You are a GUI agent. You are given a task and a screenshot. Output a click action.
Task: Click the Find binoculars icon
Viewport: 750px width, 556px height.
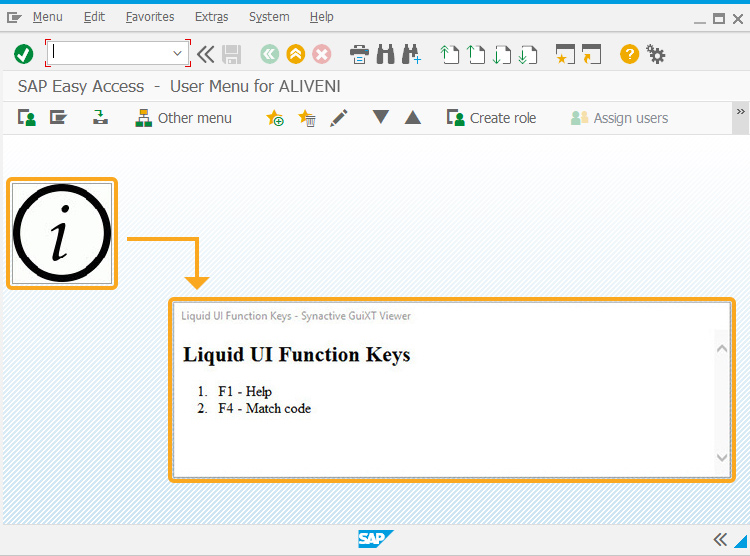(386, 54)
